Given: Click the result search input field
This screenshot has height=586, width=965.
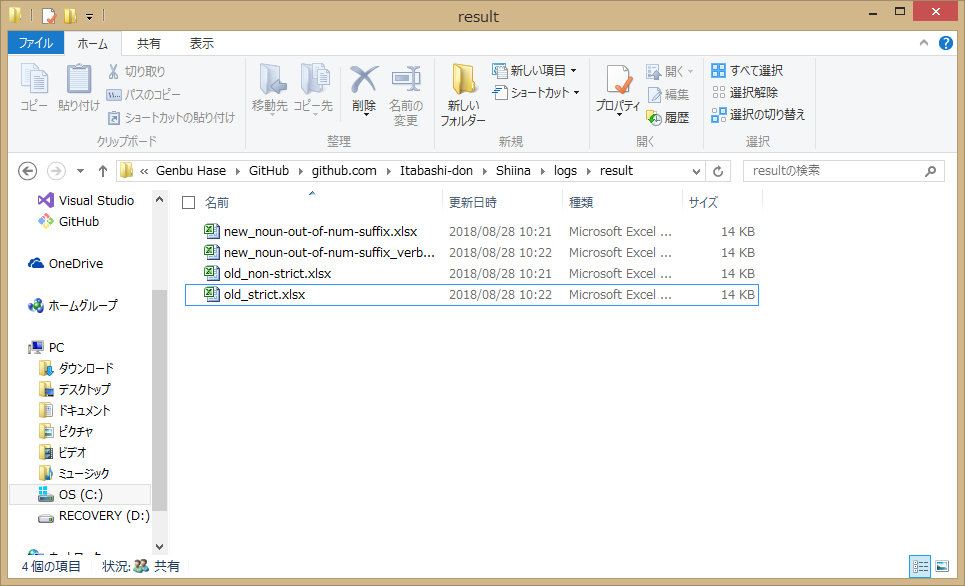Looking at the screenshot, I should (x=833, y=171).
